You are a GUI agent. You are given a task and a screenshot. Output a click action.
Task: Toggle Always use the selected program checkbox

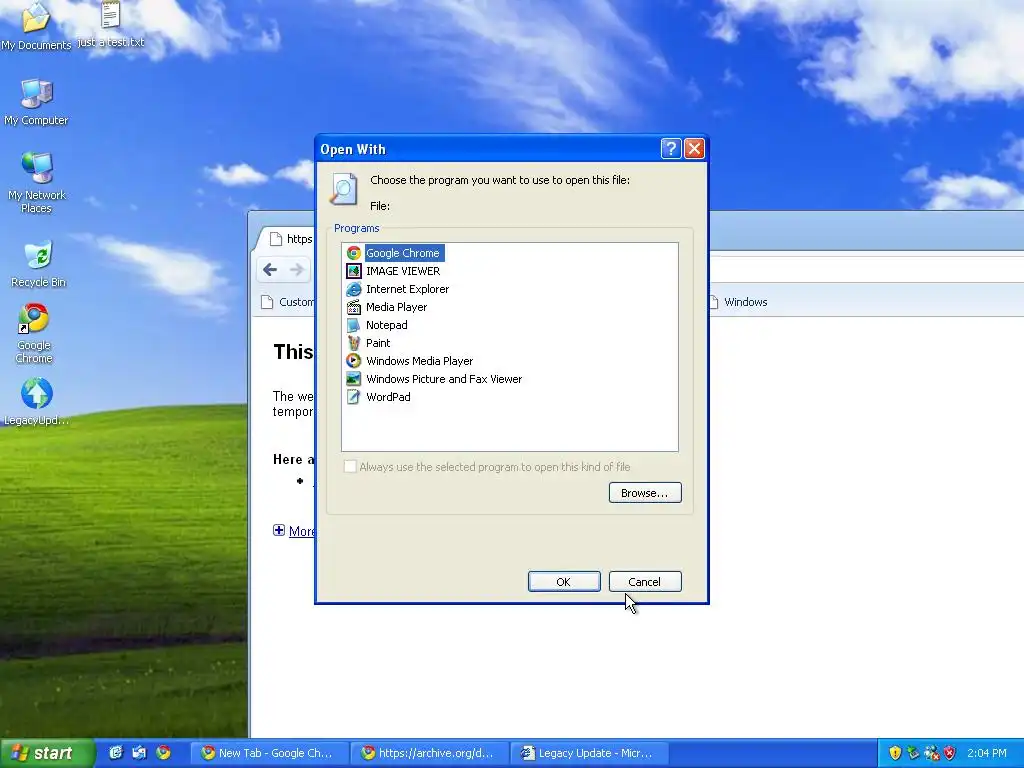(351, 466)
